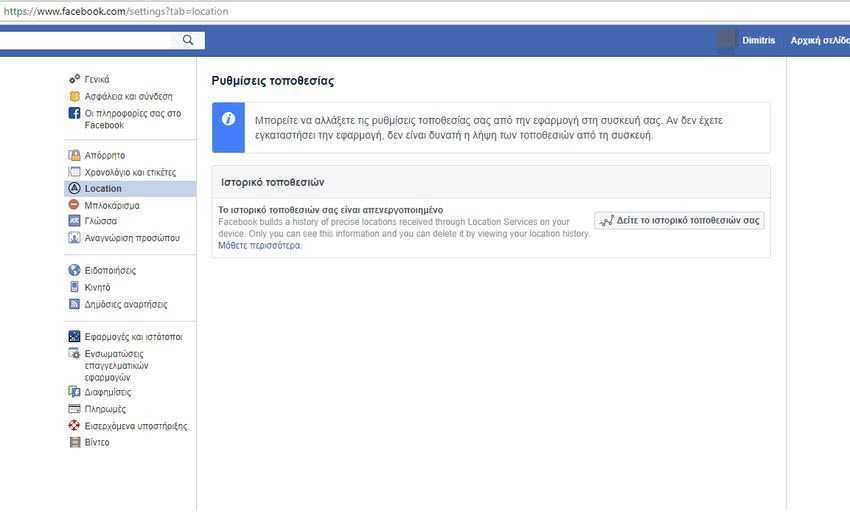Open the Βίντεο settings tab

tap(96, 442)
